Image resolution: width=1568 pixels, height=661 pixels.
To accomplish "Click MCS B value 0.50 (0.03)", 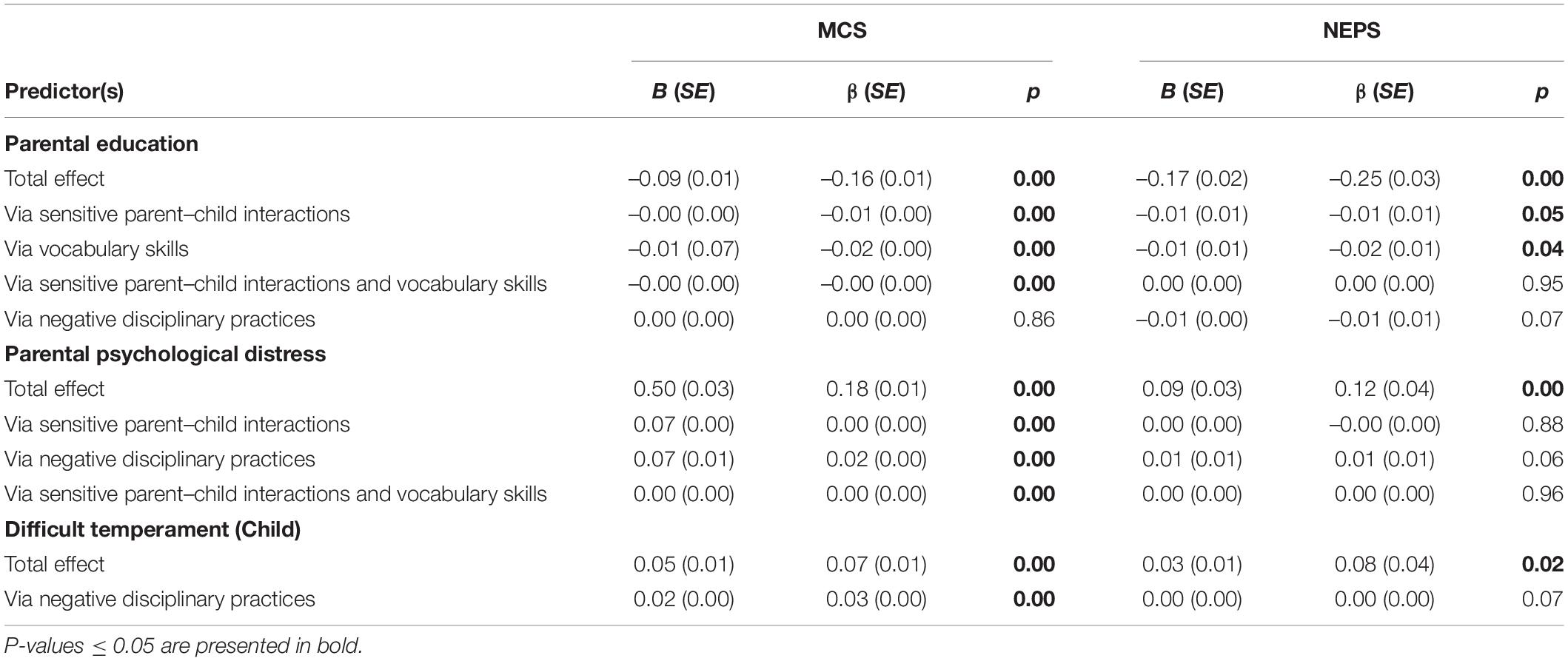I will click(x=684, y=389).
